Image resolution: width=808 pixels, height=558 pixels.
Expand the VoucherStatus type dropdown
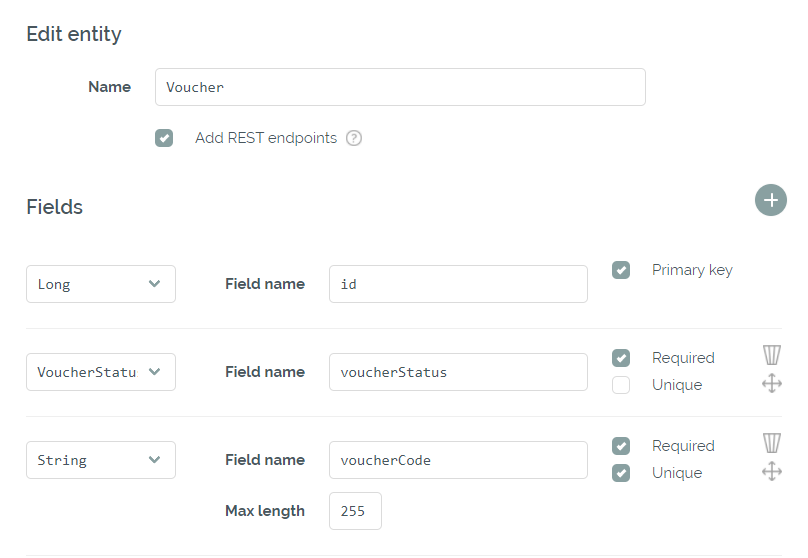coord(101,372)
